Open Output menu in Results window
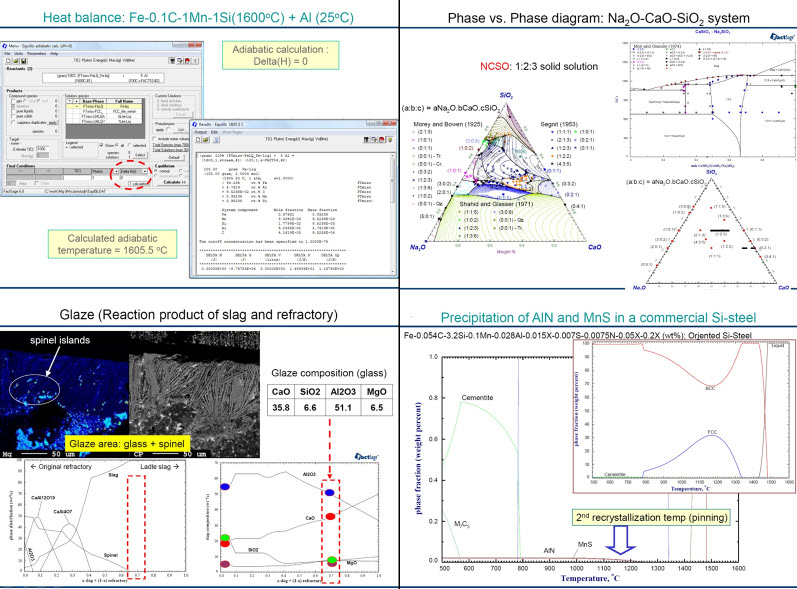This screenshot has width=797, height=589. 200,132
